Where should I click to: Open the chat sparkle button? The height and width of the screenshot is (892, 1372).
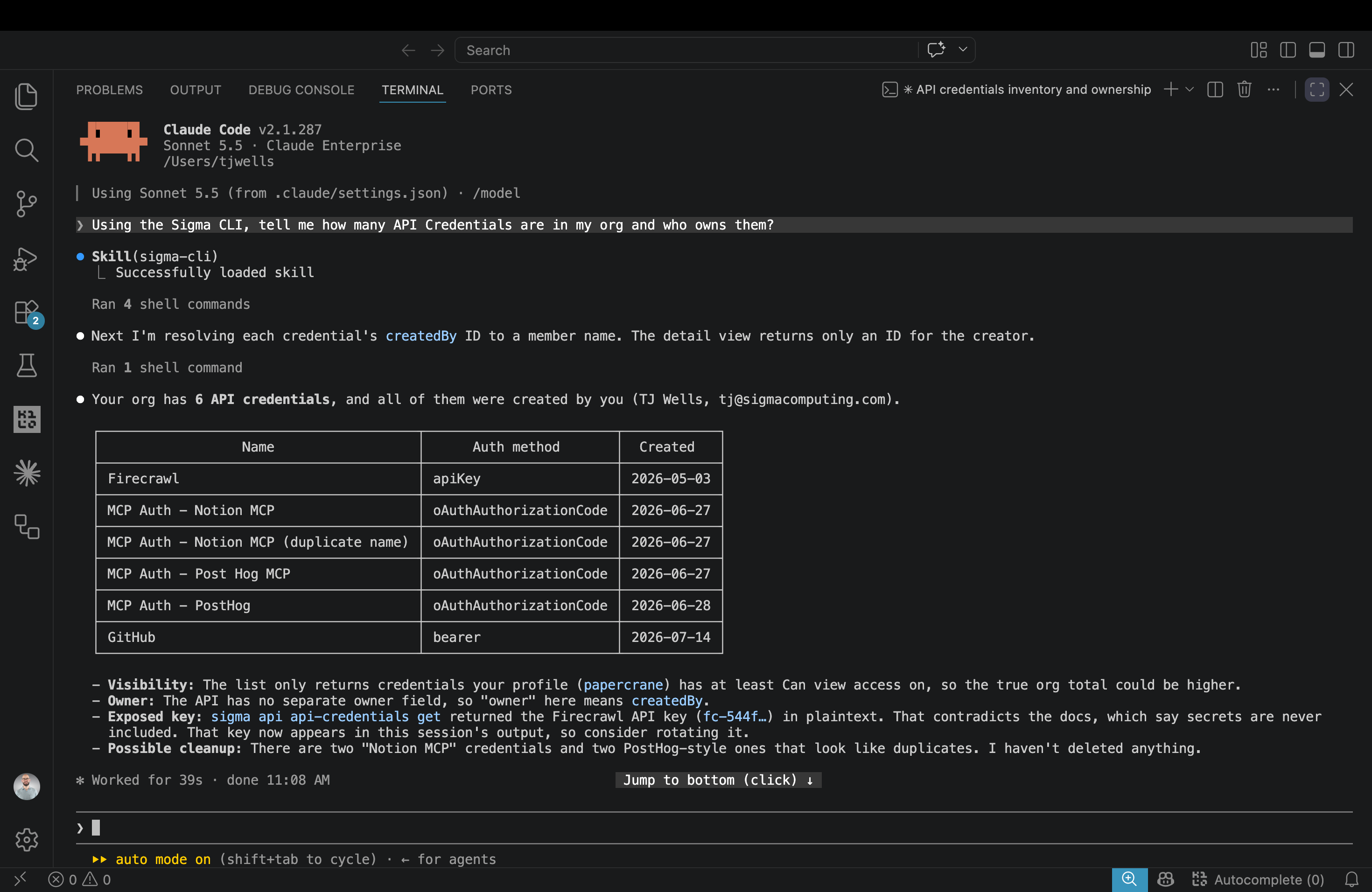click(x=936, y=49)
